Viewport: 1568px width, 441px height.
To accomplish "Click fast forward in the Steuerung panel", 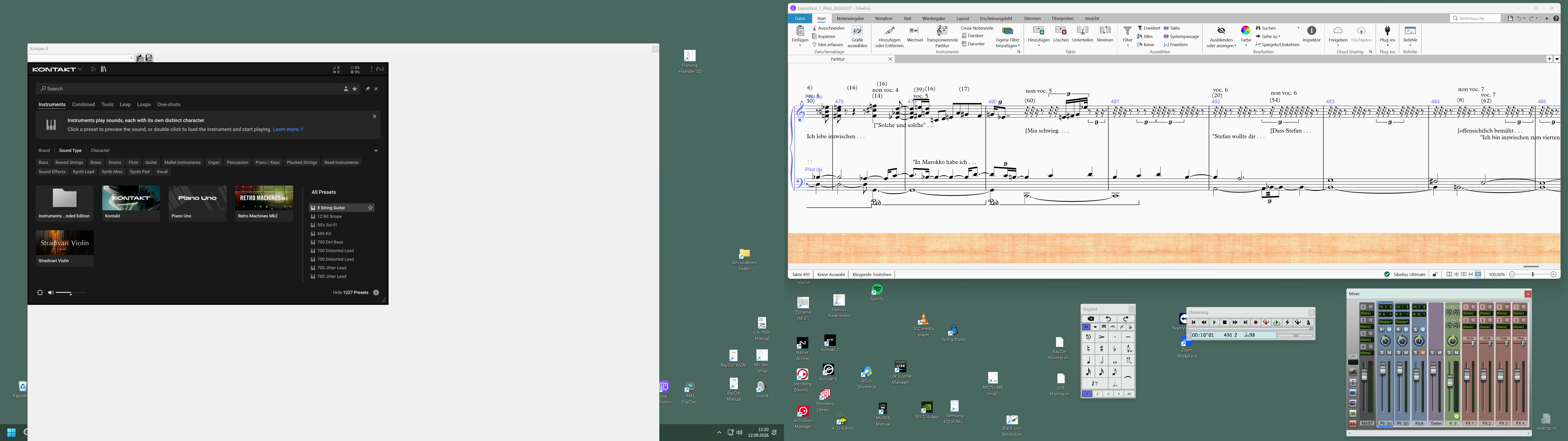I will (1235, 322).
